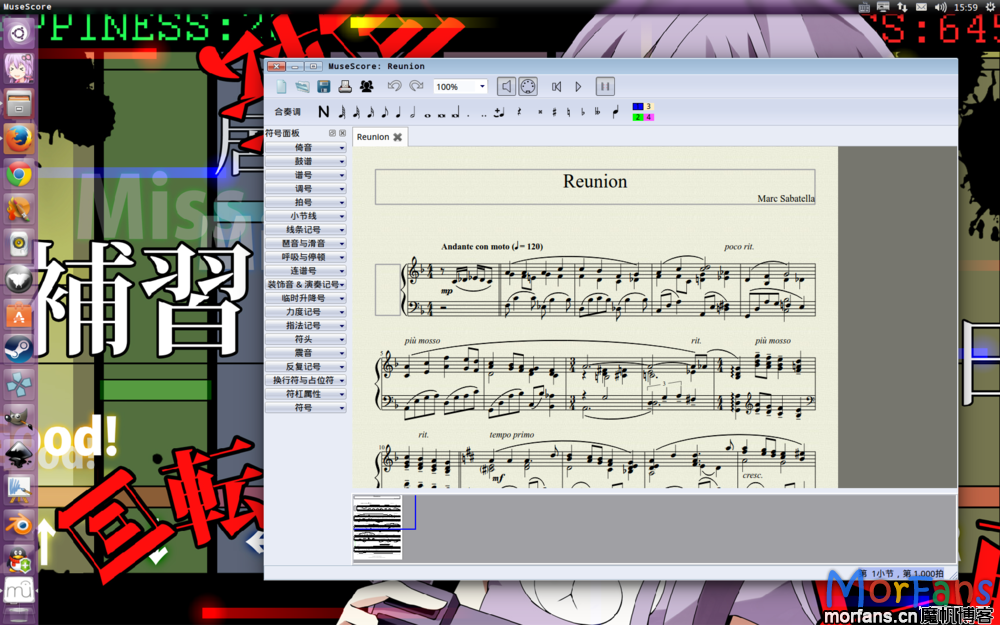
Task: Apply the natural accidental
Action: [x=568, y=112]
